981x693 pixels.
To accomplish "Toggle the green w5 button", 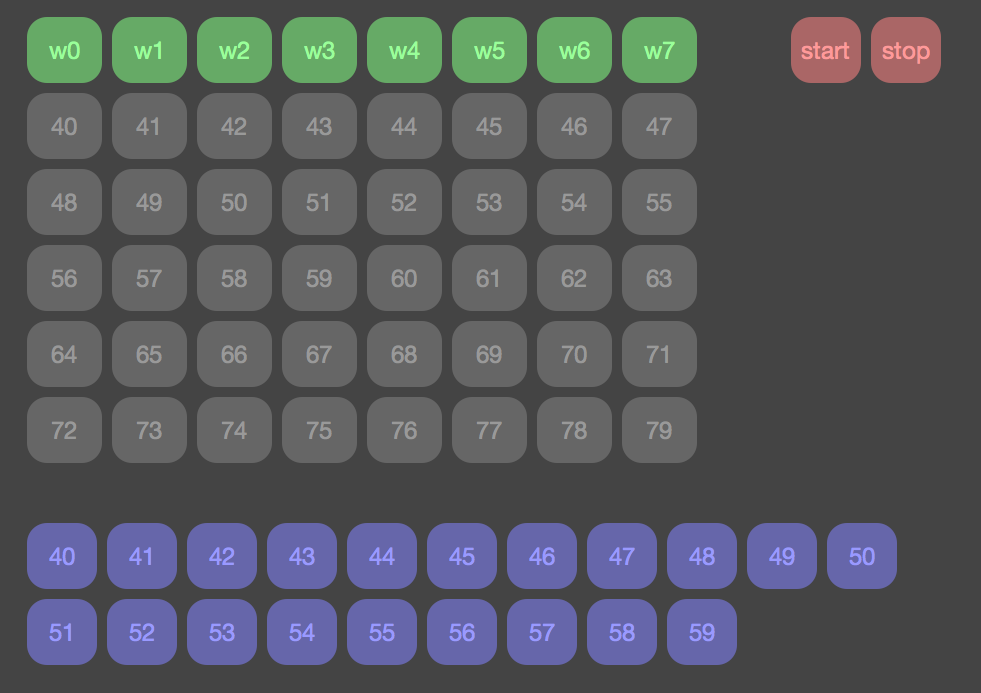I will point(489,50).
